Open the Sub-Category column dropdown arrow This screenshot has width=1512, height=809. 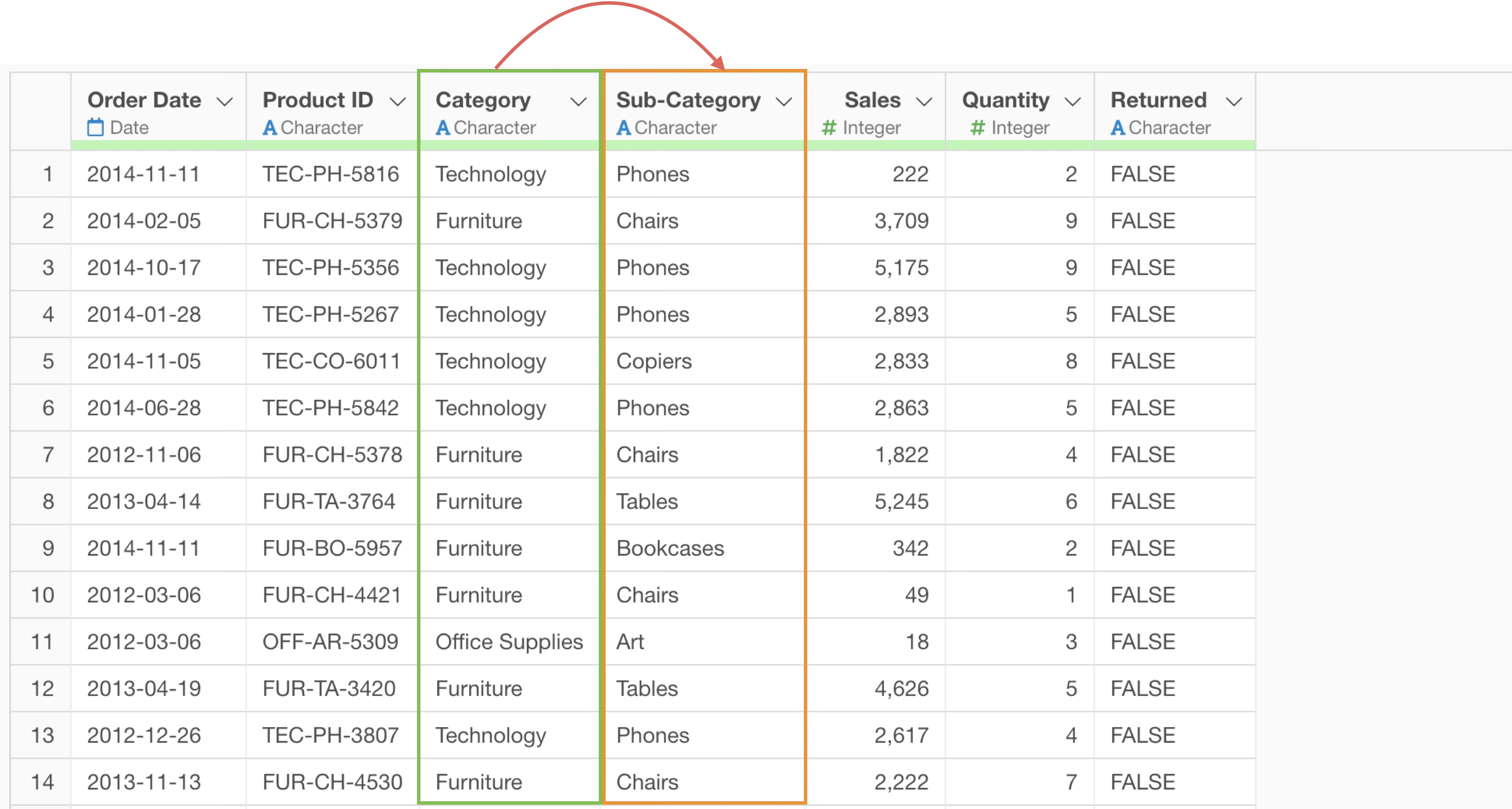click(784, 102)
